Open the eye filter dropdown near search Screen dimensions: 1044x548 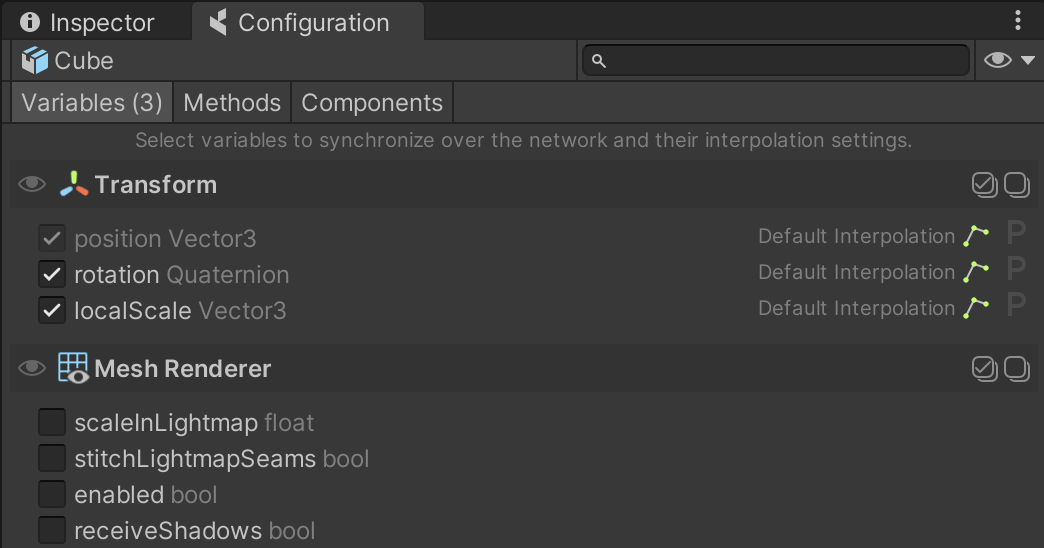click(1010, 61)
